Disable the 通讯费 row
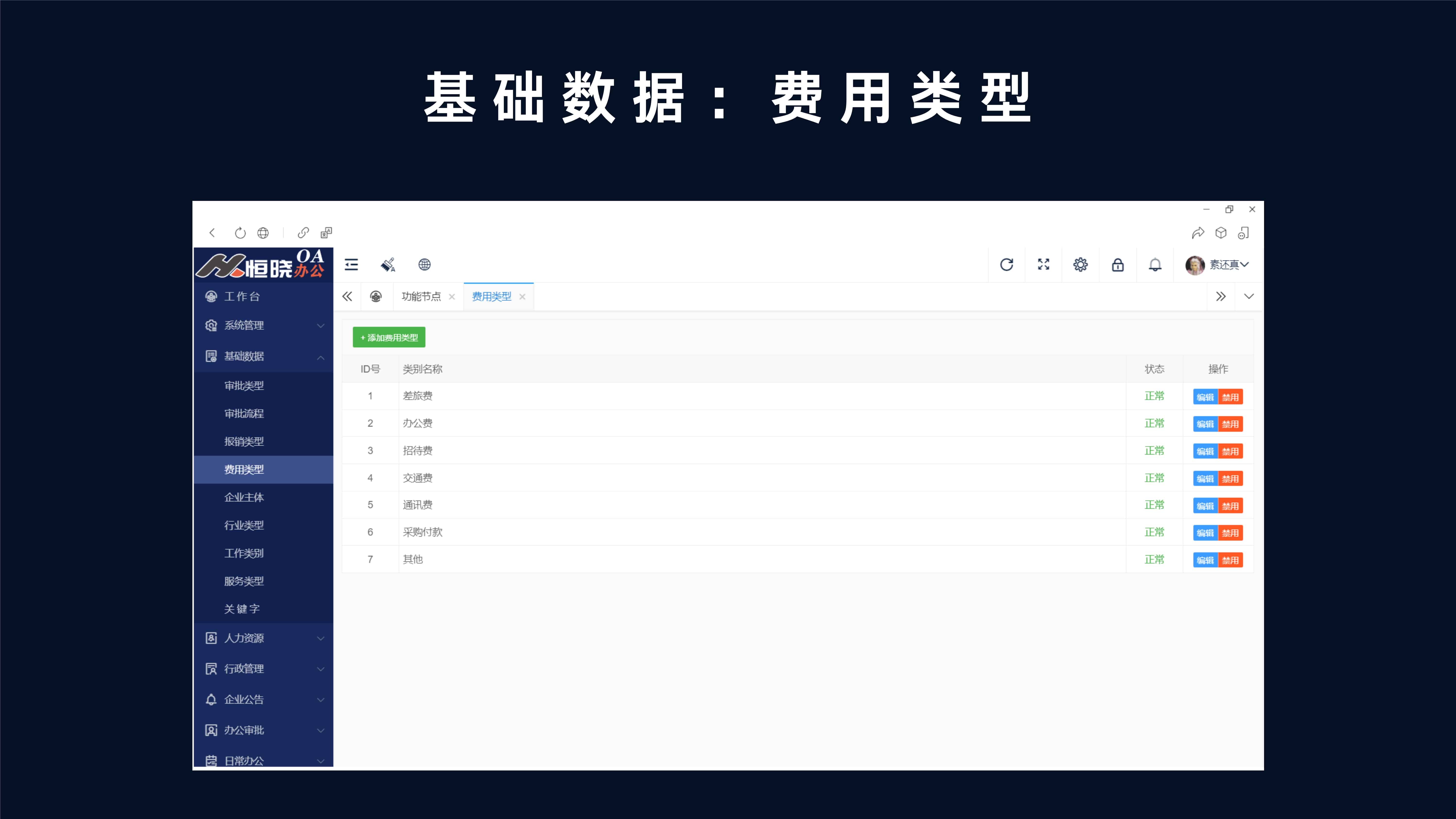This screenshot has width=1456, height=819. click(1231, 506)
